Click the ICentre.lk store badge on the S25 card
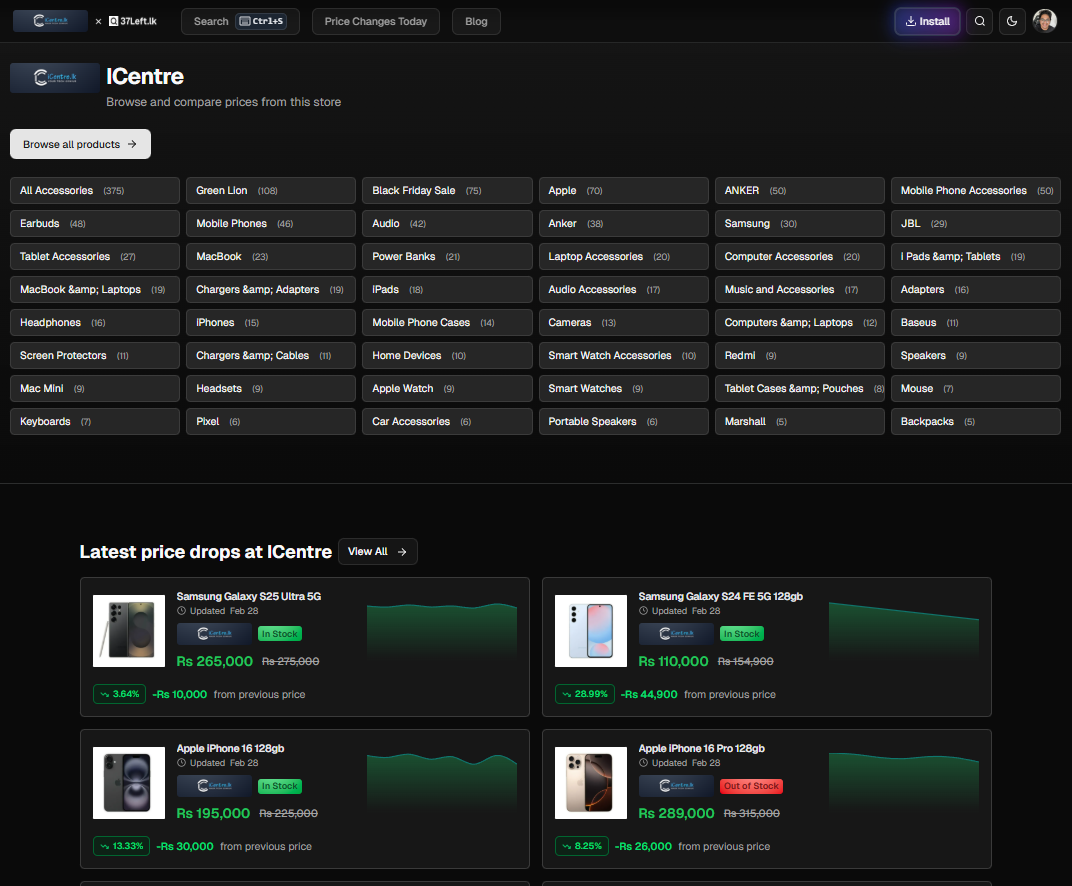 click(214, 633)
